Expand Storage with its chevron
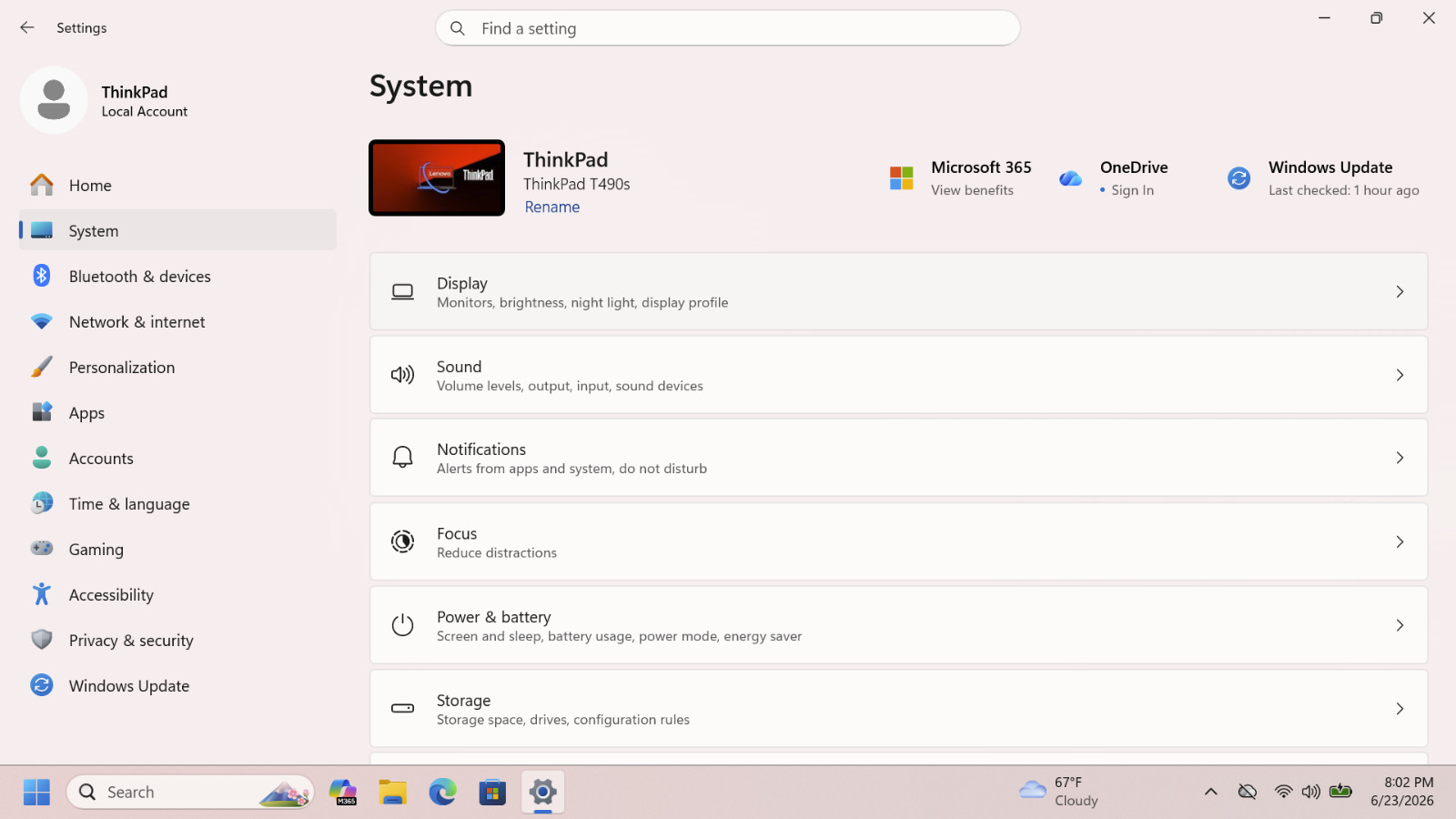This screenshot has height=819, width=1456. (1400, 708)
